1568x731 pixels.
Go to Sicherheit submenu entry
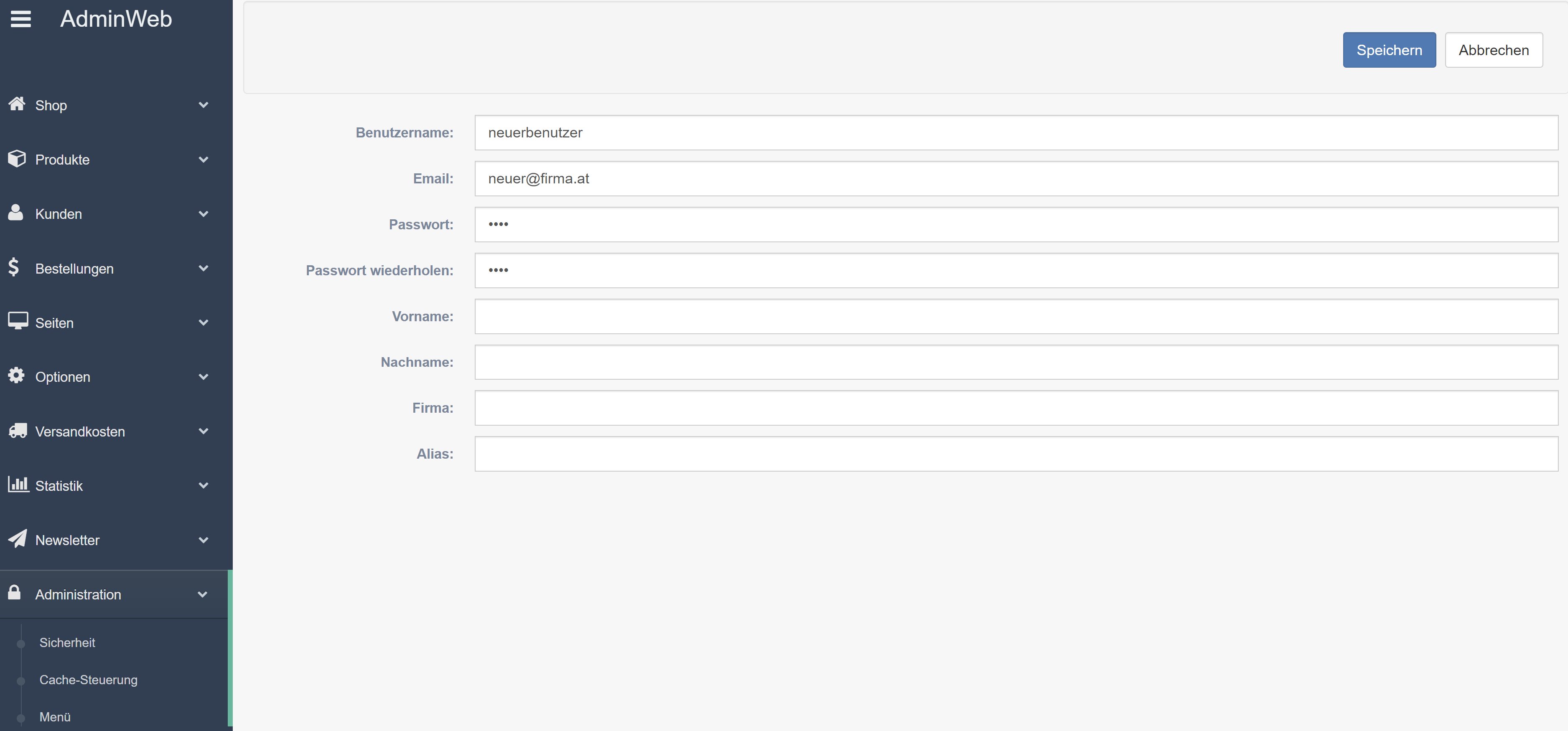[67, 643]
